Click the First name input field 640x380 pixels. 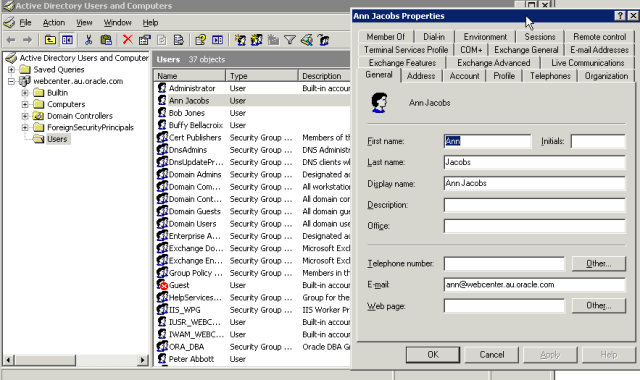[487, 141]
